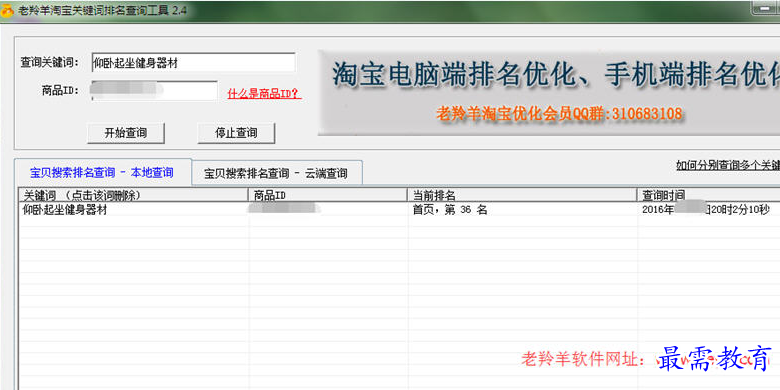Sort by the 商品ID column header

[328, 195]
